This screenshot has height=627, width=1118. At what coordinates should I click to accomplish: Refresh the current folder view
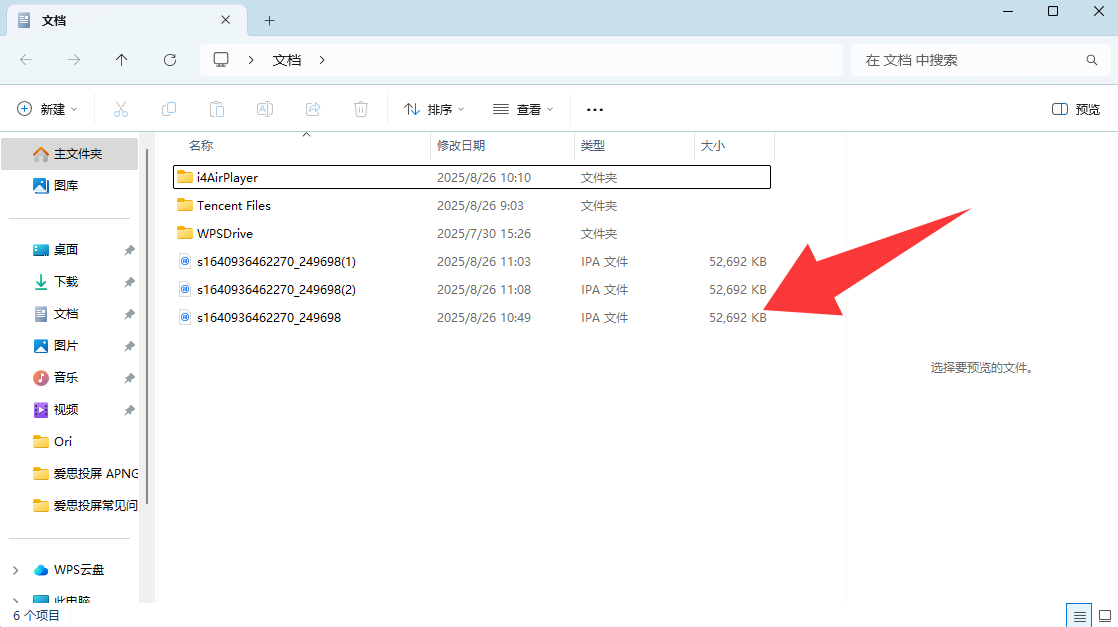point(170,60)
